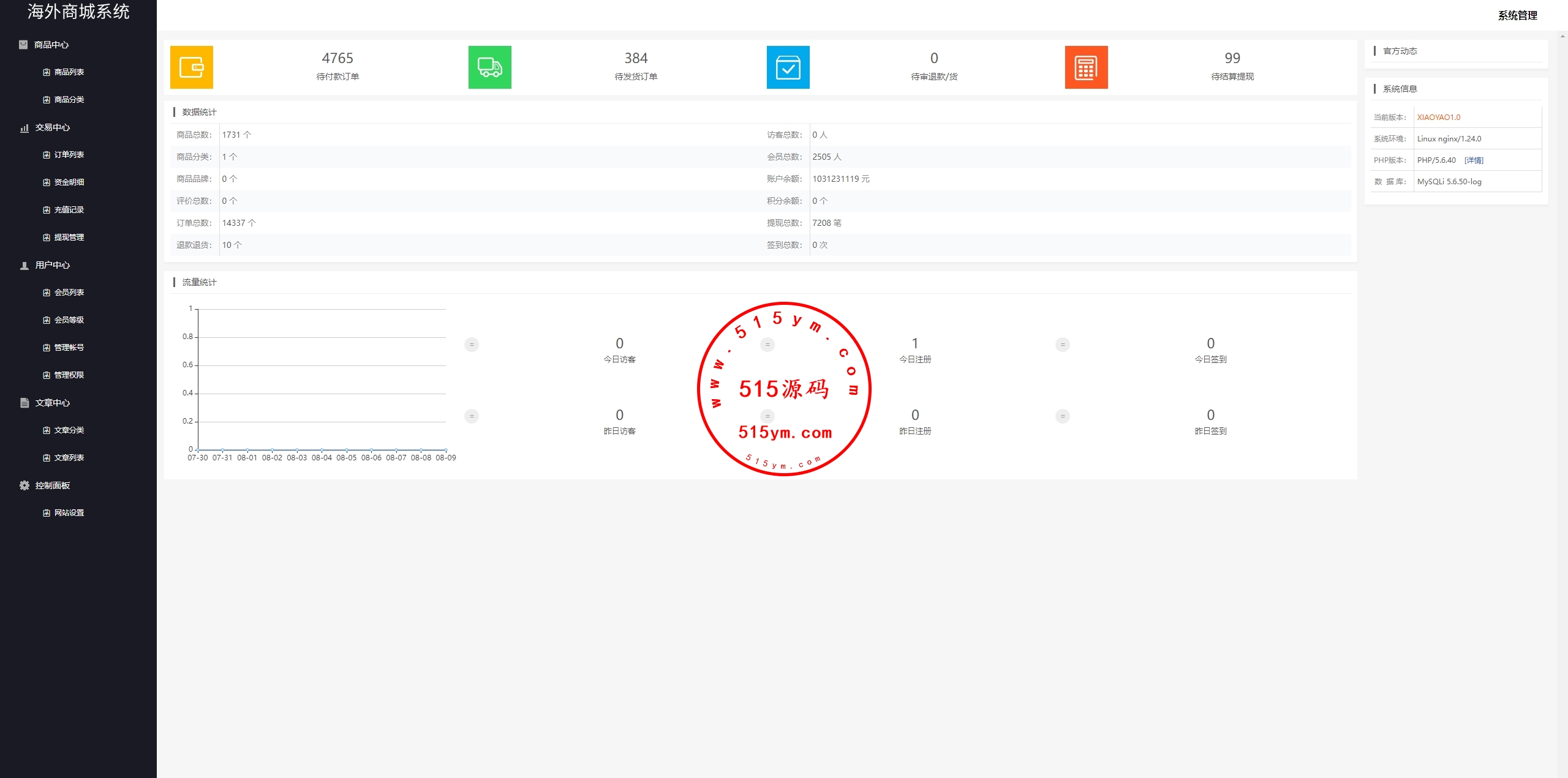Click the 用户中心 person icon
1568x778 pixels.
pos(24,266)
